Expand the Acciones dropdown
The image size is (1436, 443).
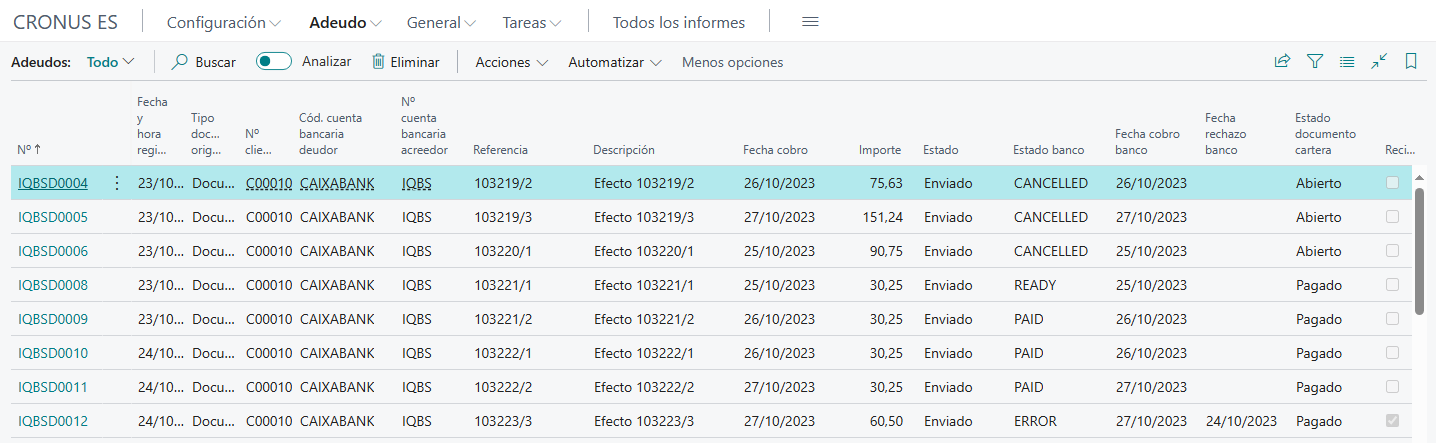(511, 62)
